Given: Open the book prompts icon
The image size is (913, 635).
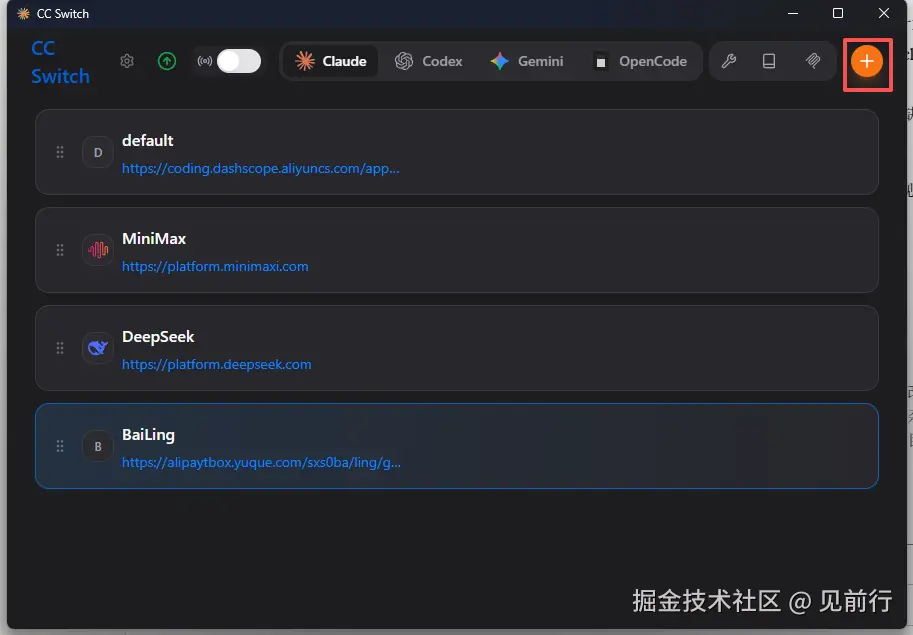Looking at the screenshot, I should (x=769, y=61).
